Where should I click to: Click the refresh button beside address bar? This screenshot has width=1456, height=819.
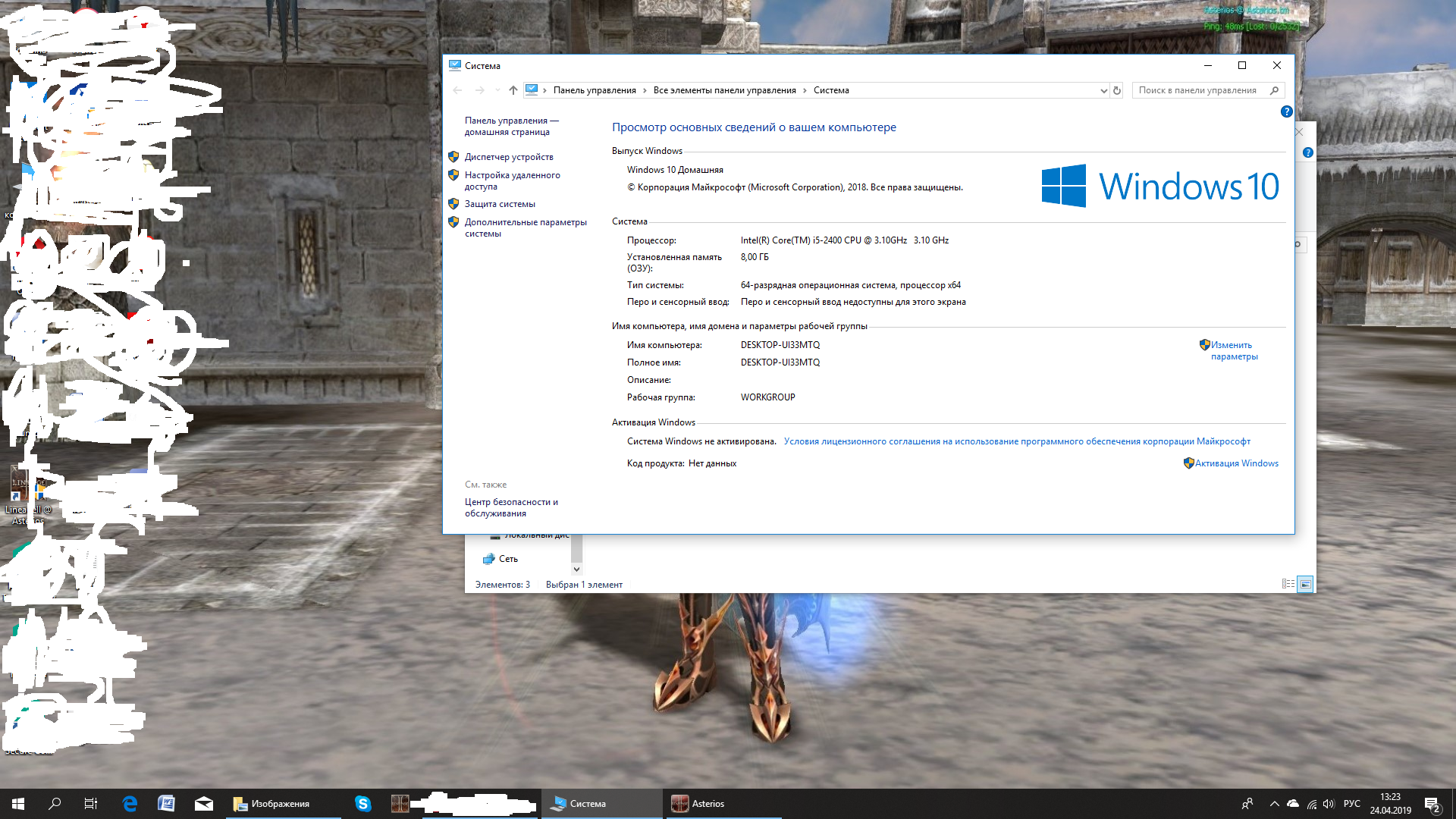point(1117,90)
